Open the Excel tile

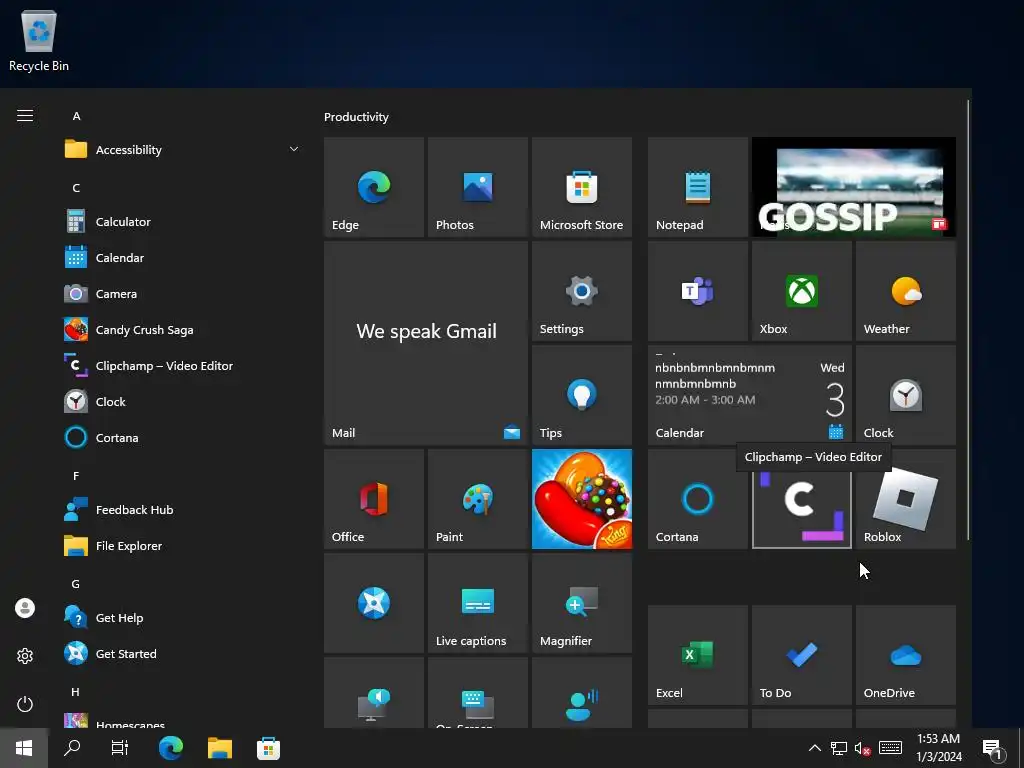pyautogui.click(x=697, y=655)
